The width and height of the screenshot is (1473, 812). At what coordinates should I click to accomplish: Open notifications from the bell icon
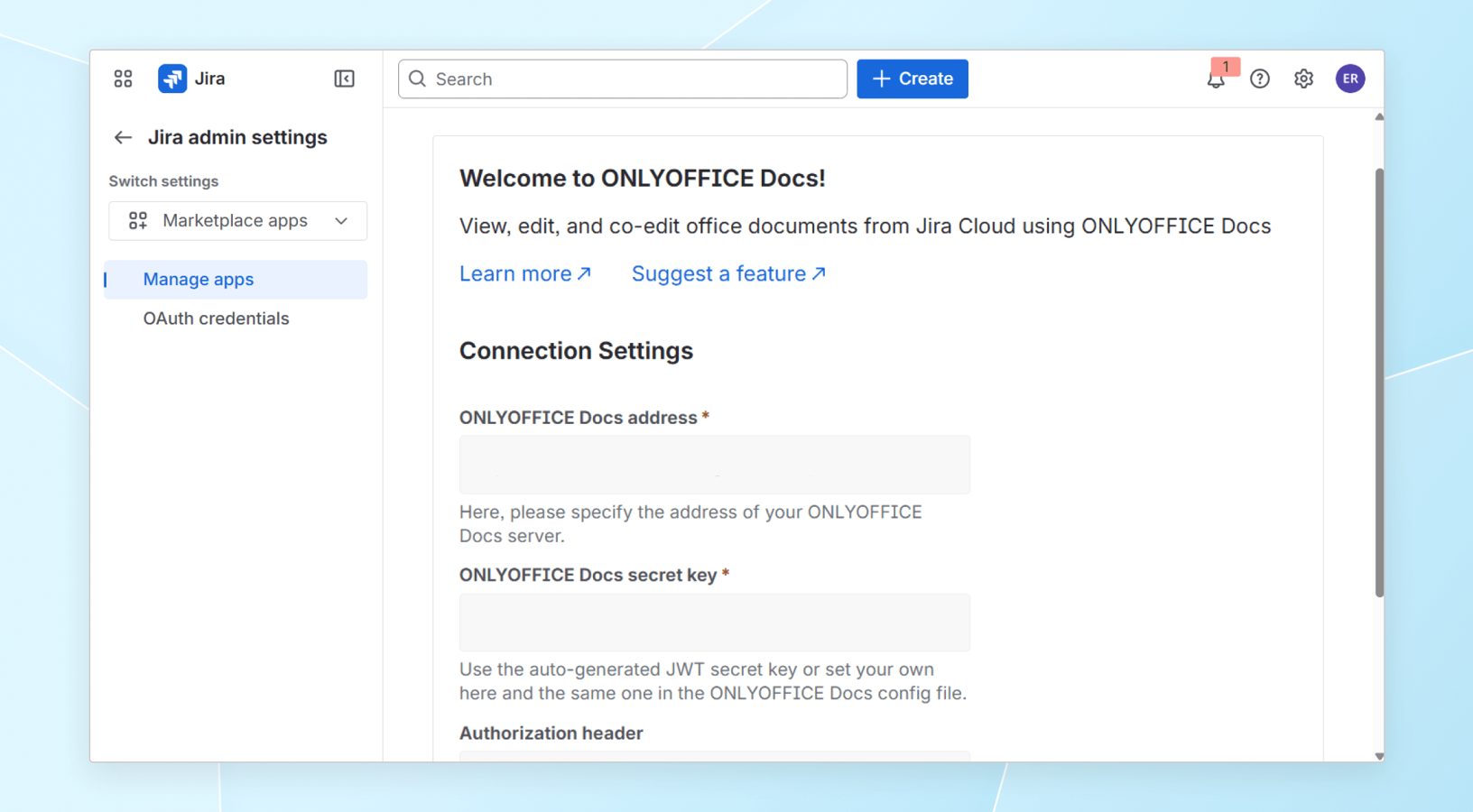click(1216, 79)
